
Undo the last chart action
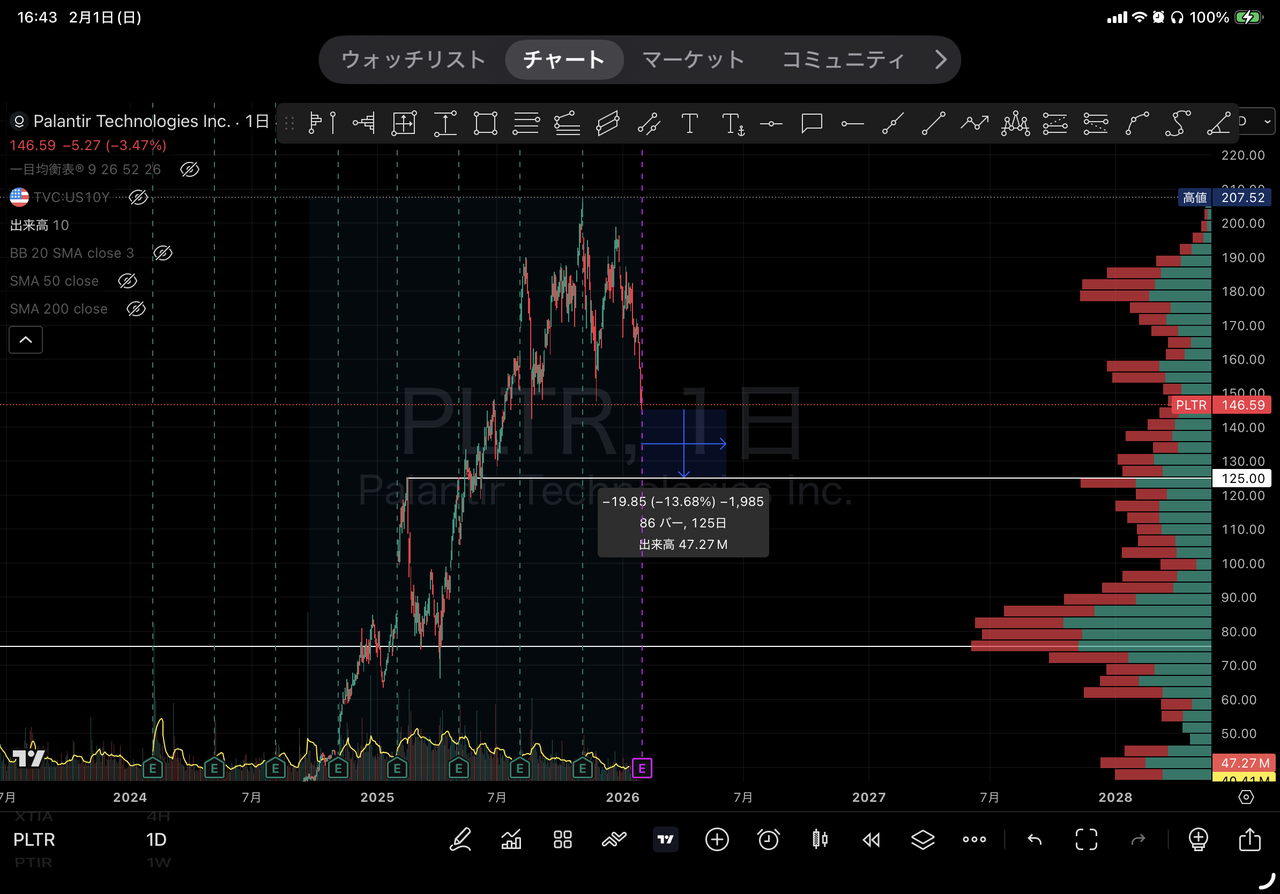tap(1034, 840)
